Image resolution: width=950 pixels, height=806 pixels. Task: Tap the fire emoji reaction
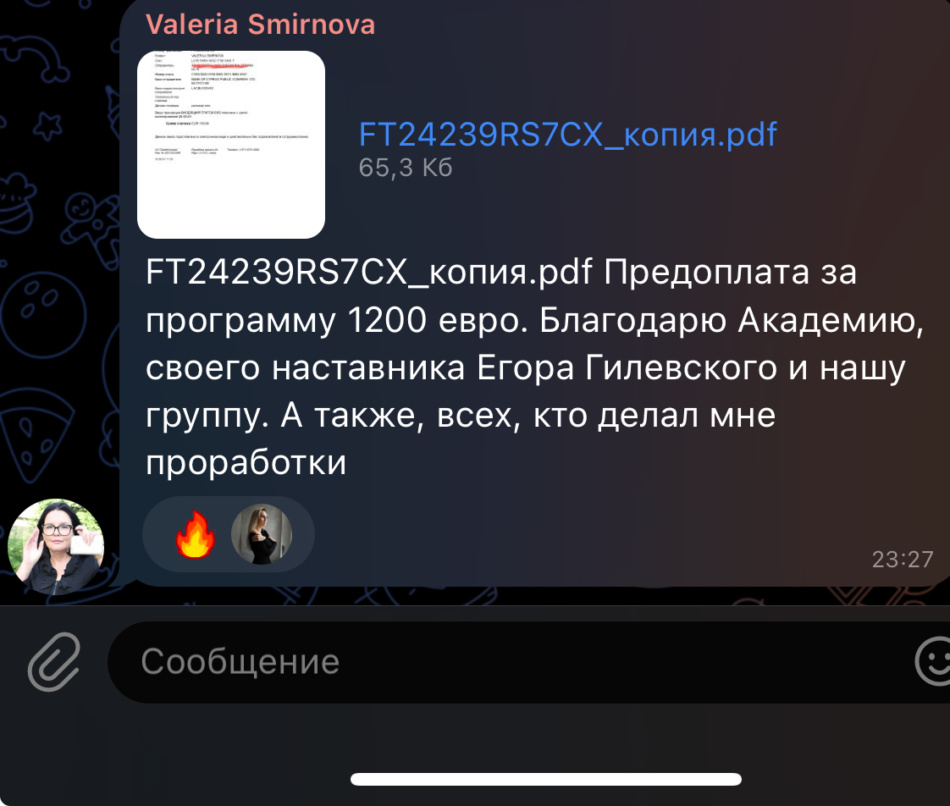194,535
